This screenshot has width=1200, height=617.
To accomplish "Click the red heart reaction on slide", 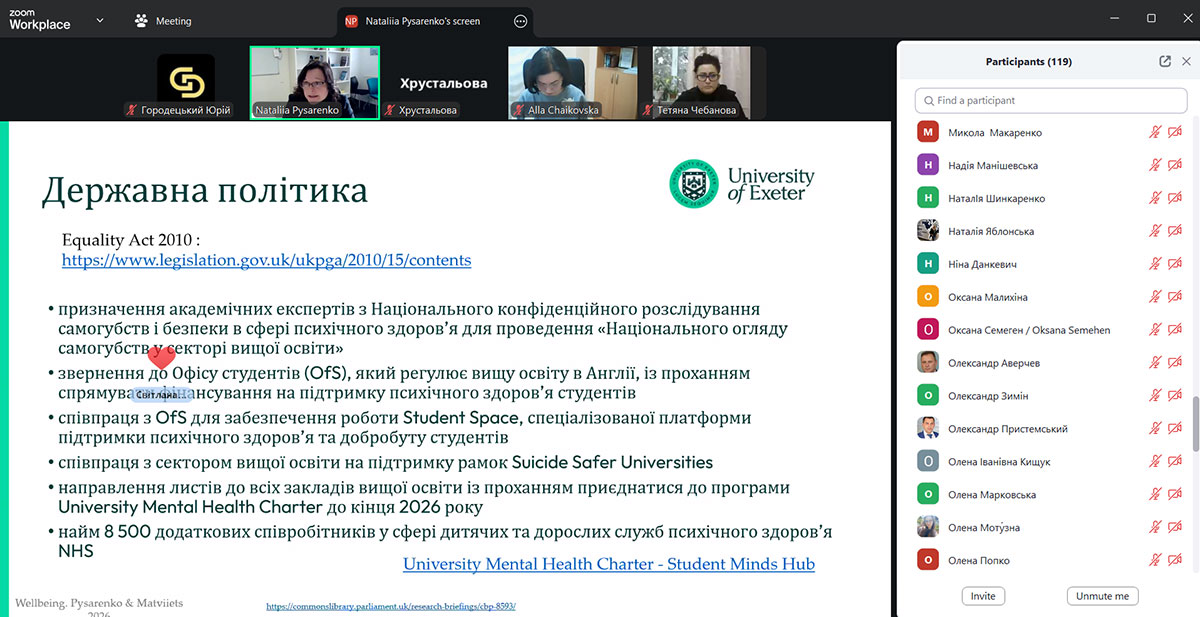I will coord(161,357).
